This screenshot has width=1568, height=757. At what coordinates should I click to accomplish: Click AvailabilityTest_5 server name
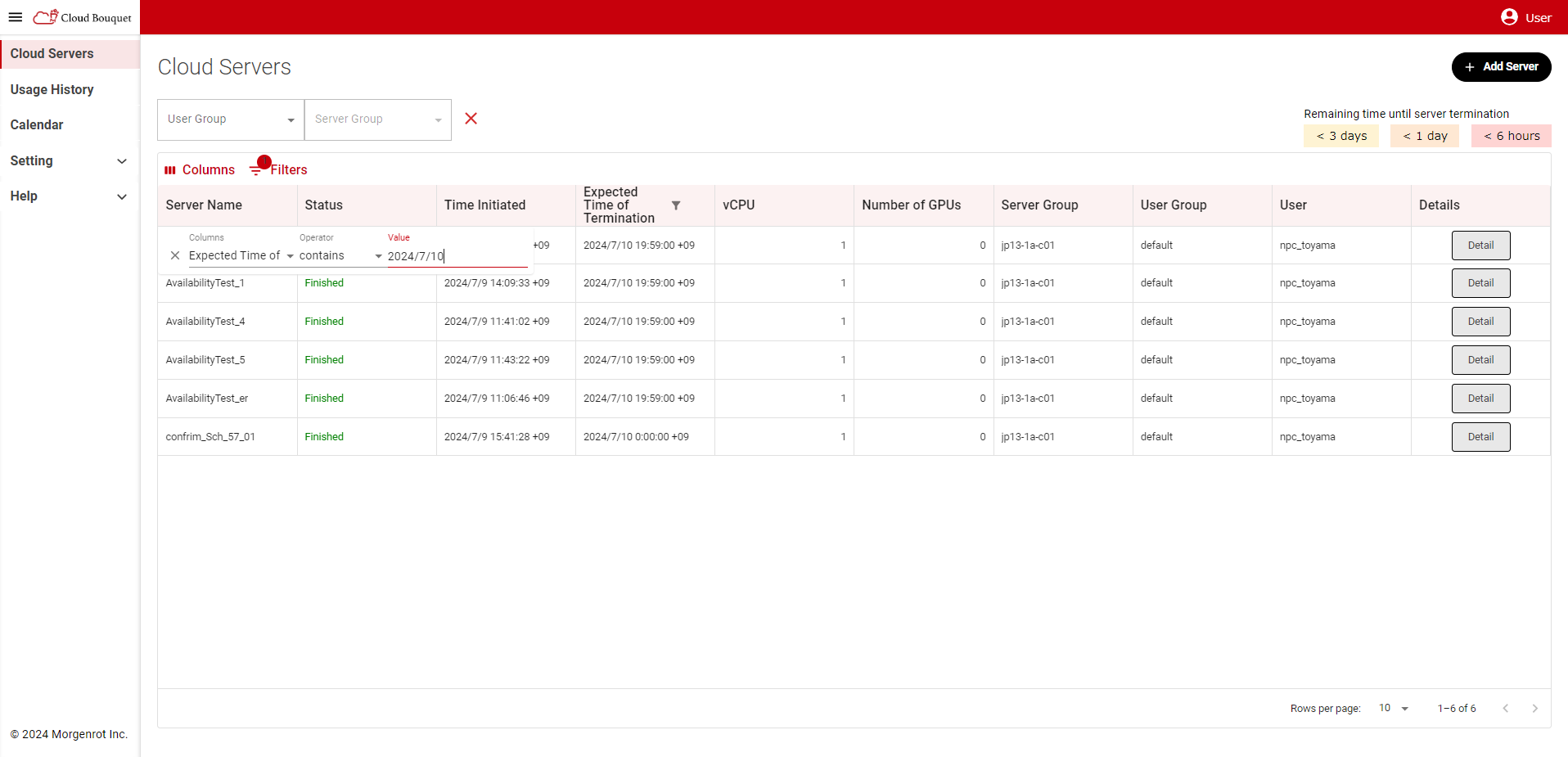click(x=205, y=360)
